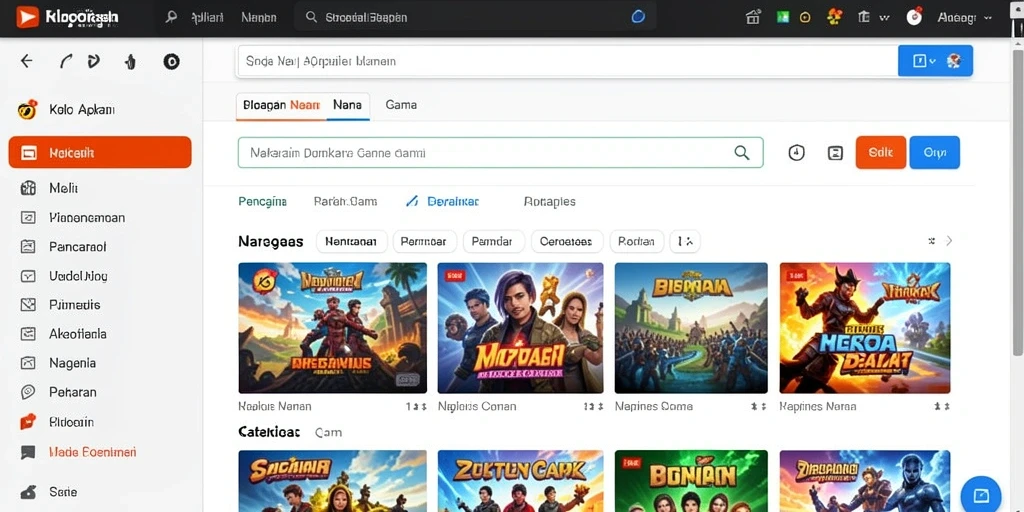Open Serie in sidebar
The width and height of the screenshot is (1024, 512).
pos(48,492)
